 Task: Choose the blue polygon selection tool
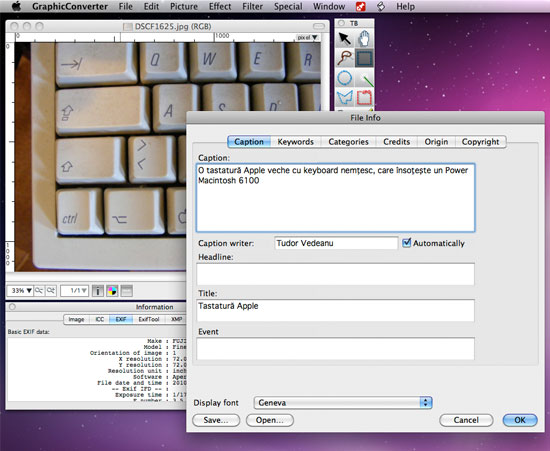(345, 97)
